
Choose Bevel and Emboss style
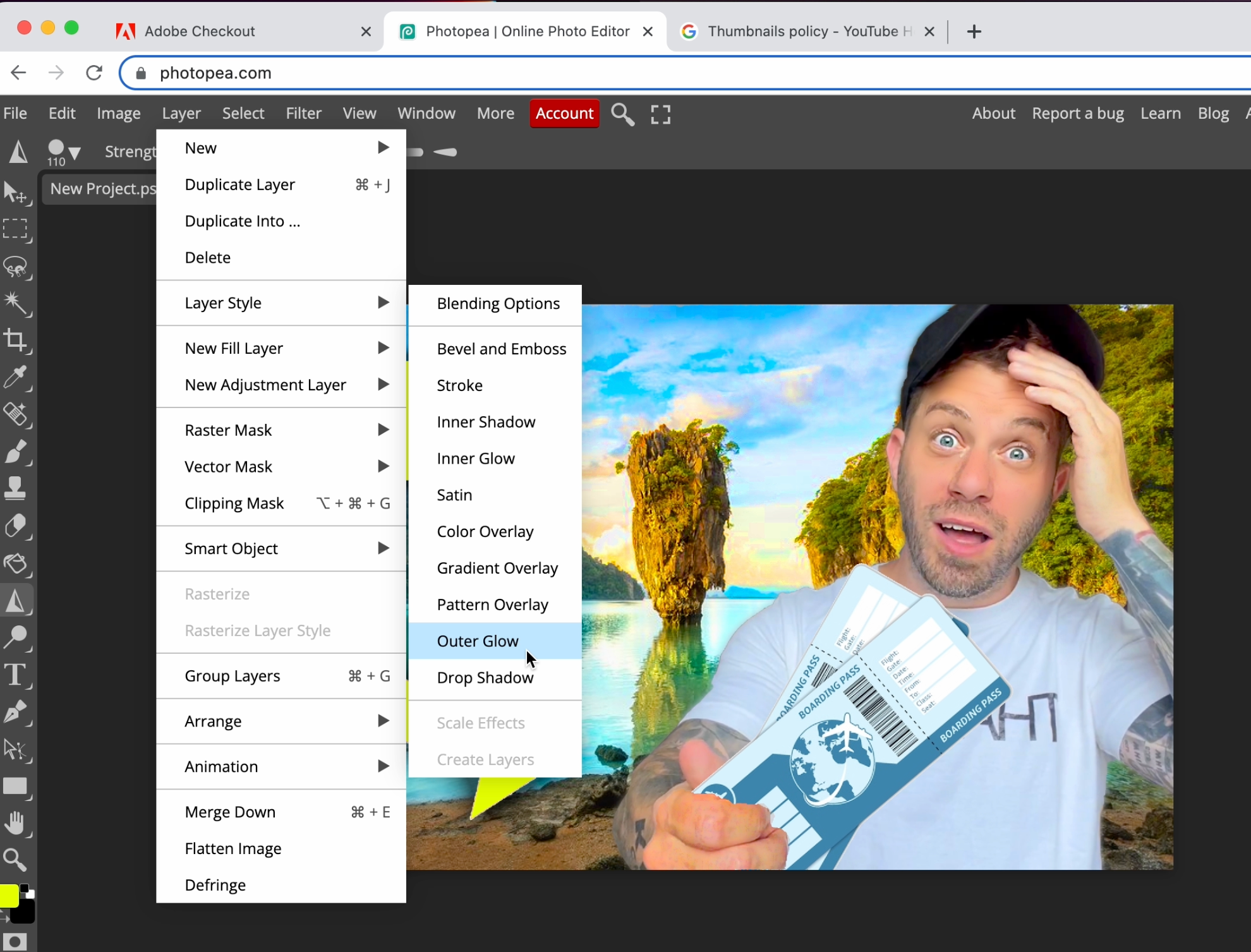(x=495, y=349)
